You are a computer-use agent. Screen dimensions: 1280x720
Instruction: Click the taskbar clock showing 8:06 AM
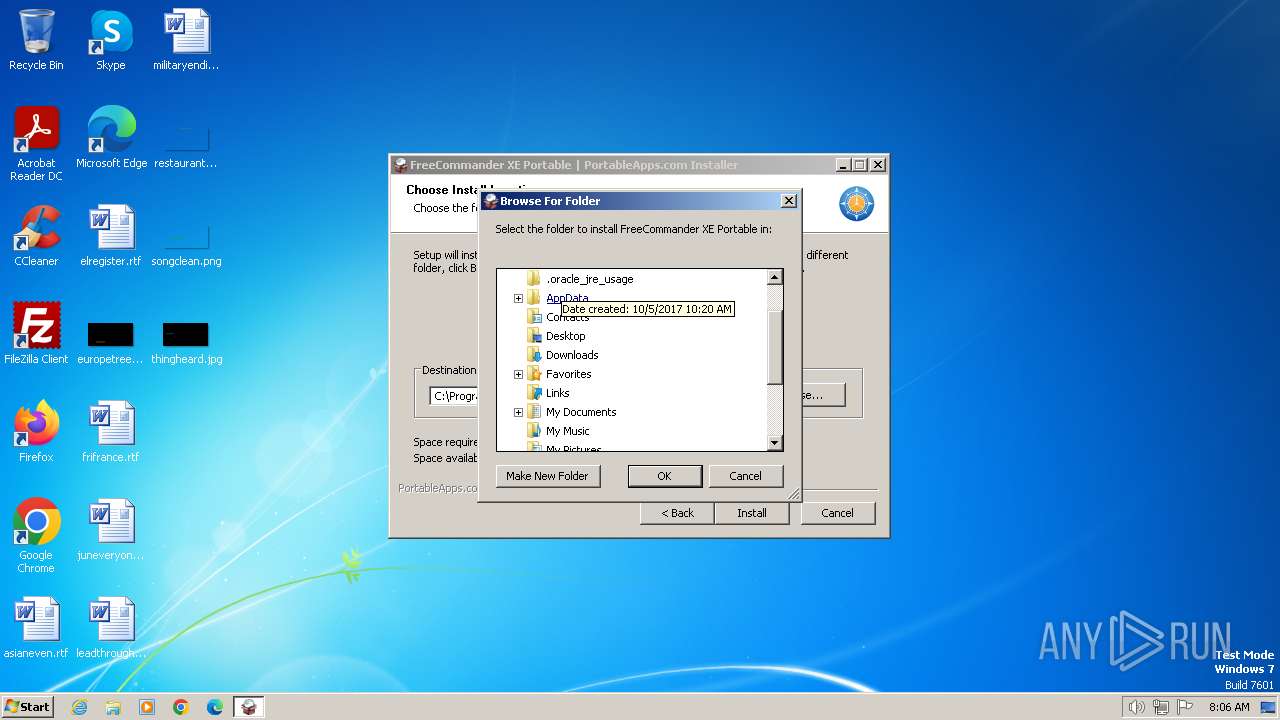tap(1229, 707)
